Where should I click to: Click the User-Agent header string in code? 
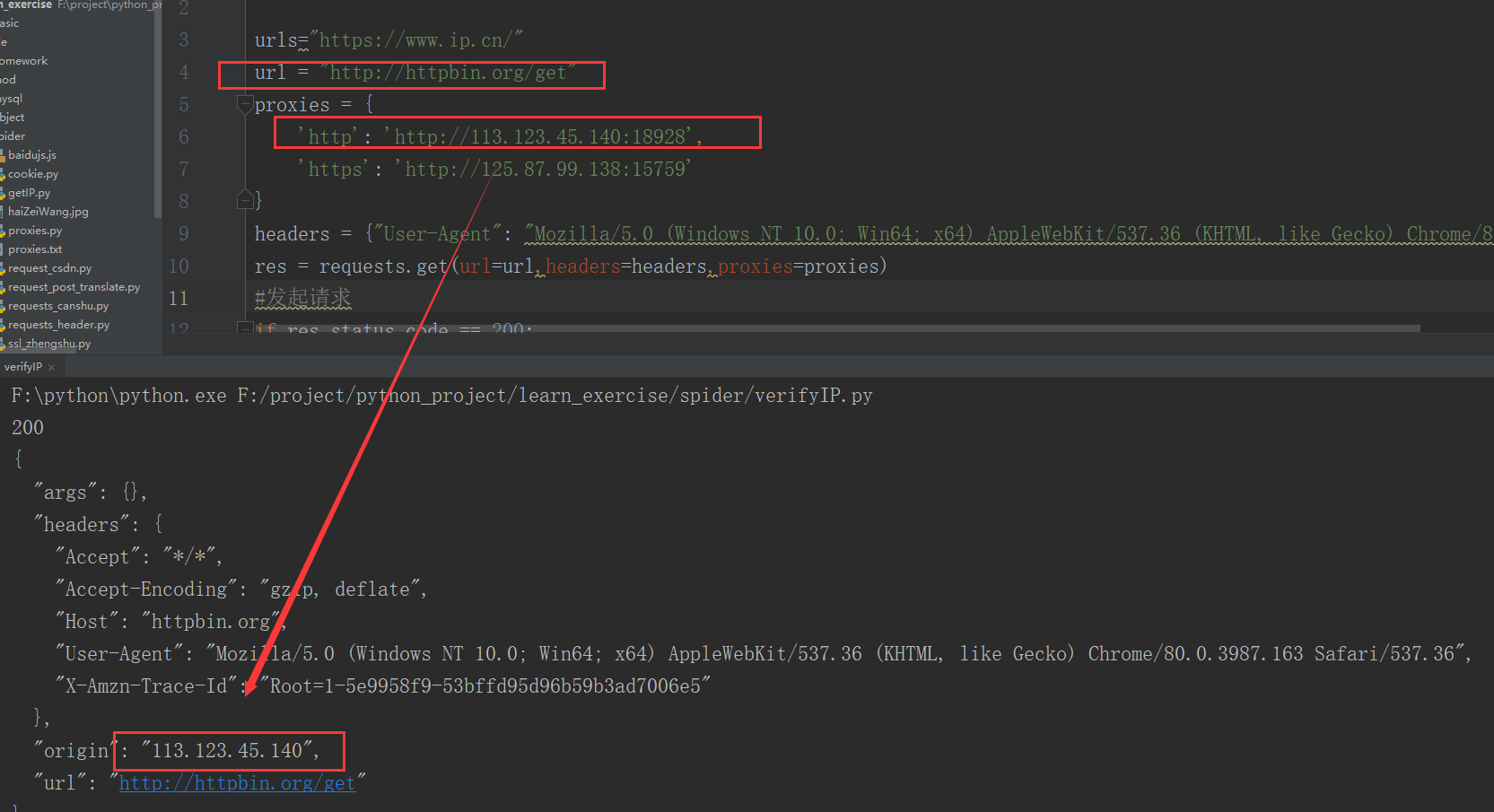pyautogui.click(x=1009, y=234)
